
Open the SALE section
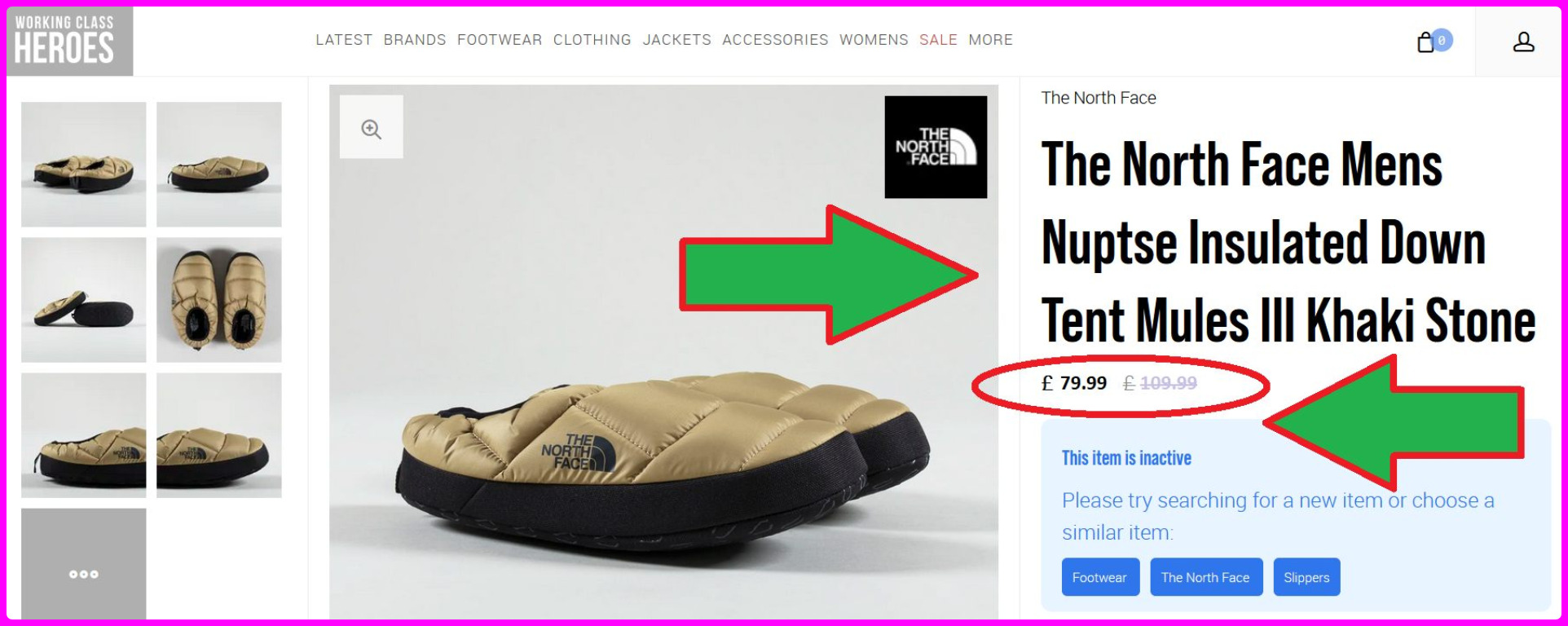click(938, 40)
